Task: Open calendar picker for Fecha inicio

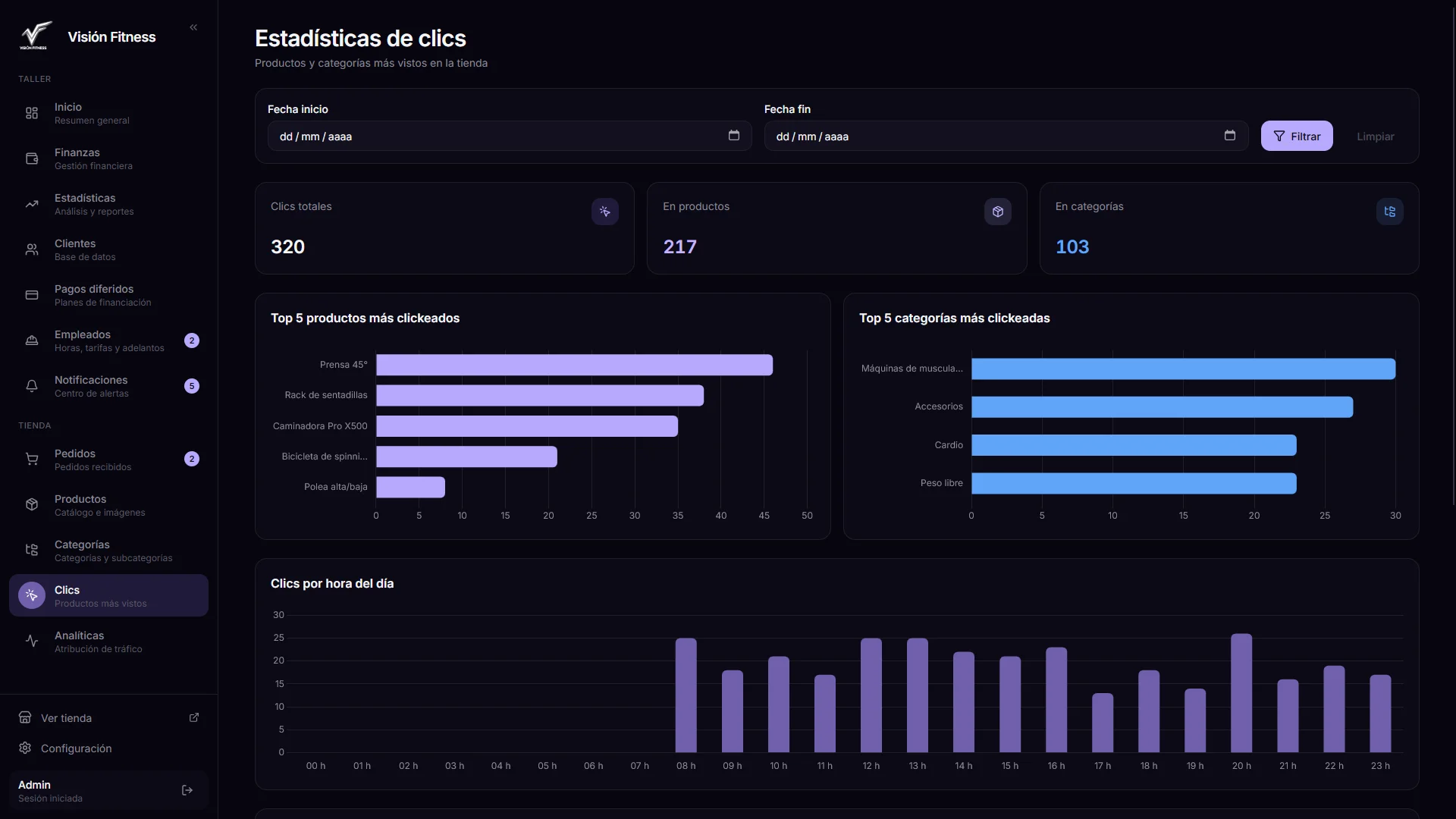Action: pos(733,136)
